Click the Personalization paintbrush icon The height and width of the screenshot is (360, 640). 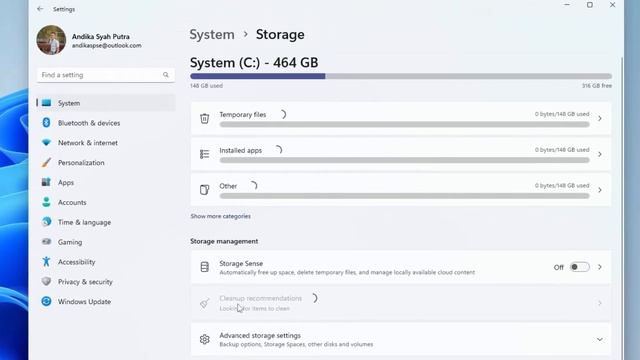tap(47, 162)
